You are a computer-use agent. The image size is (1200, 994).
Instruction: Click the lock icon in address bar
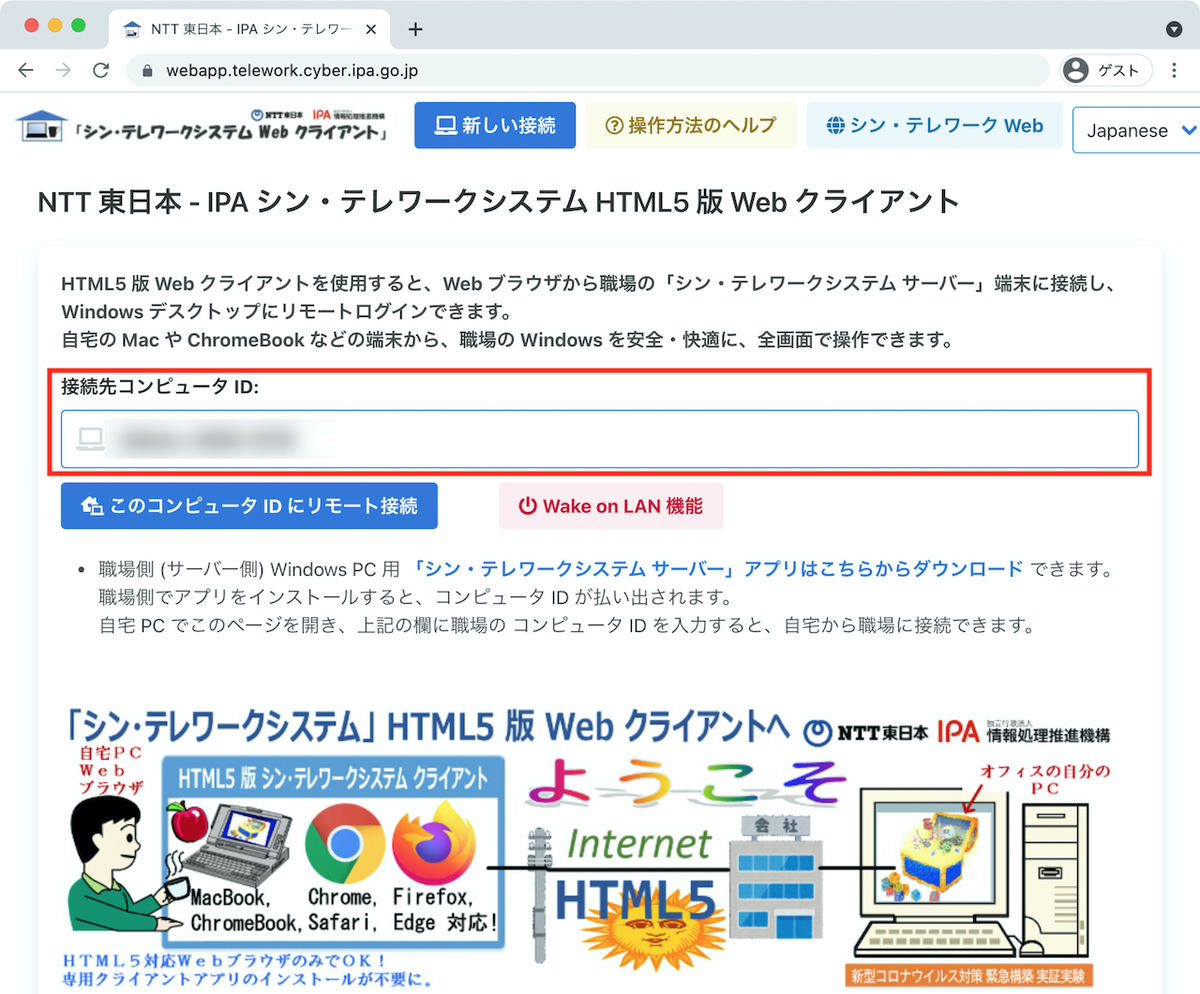pyautogui.click(x=148, y=71)
